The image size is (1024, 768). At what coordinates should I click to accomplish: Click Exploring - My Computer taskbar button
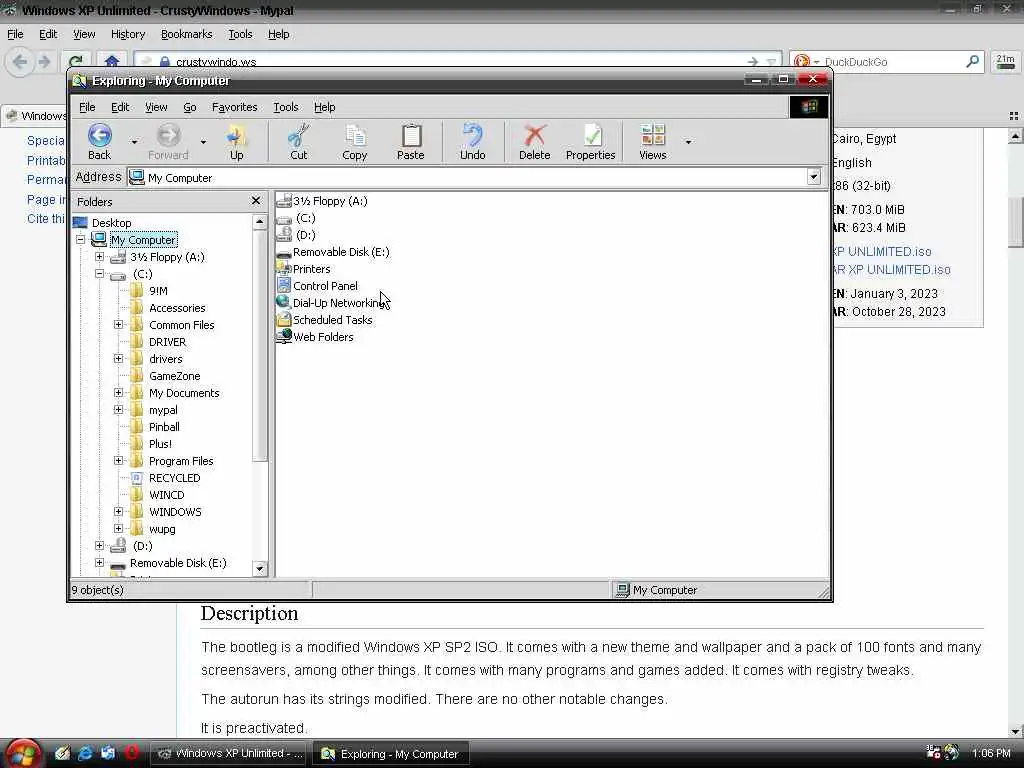(x=391, y=754)
